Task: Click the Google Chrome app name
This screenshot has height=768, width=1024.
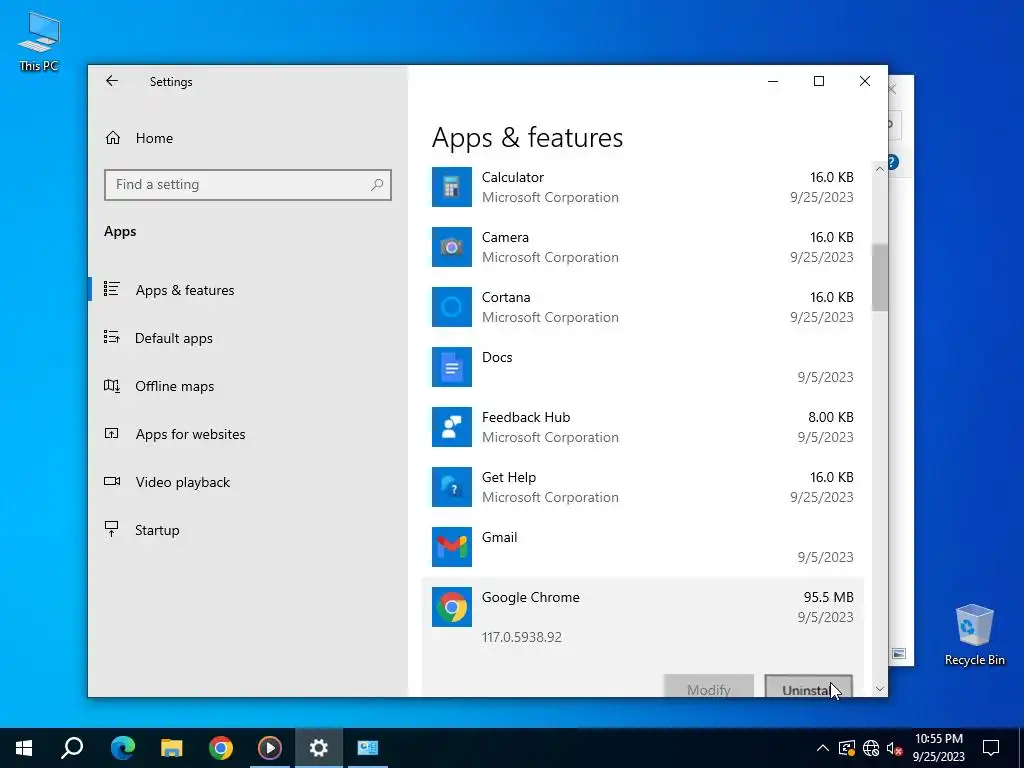Action: [x=530, y=598]
